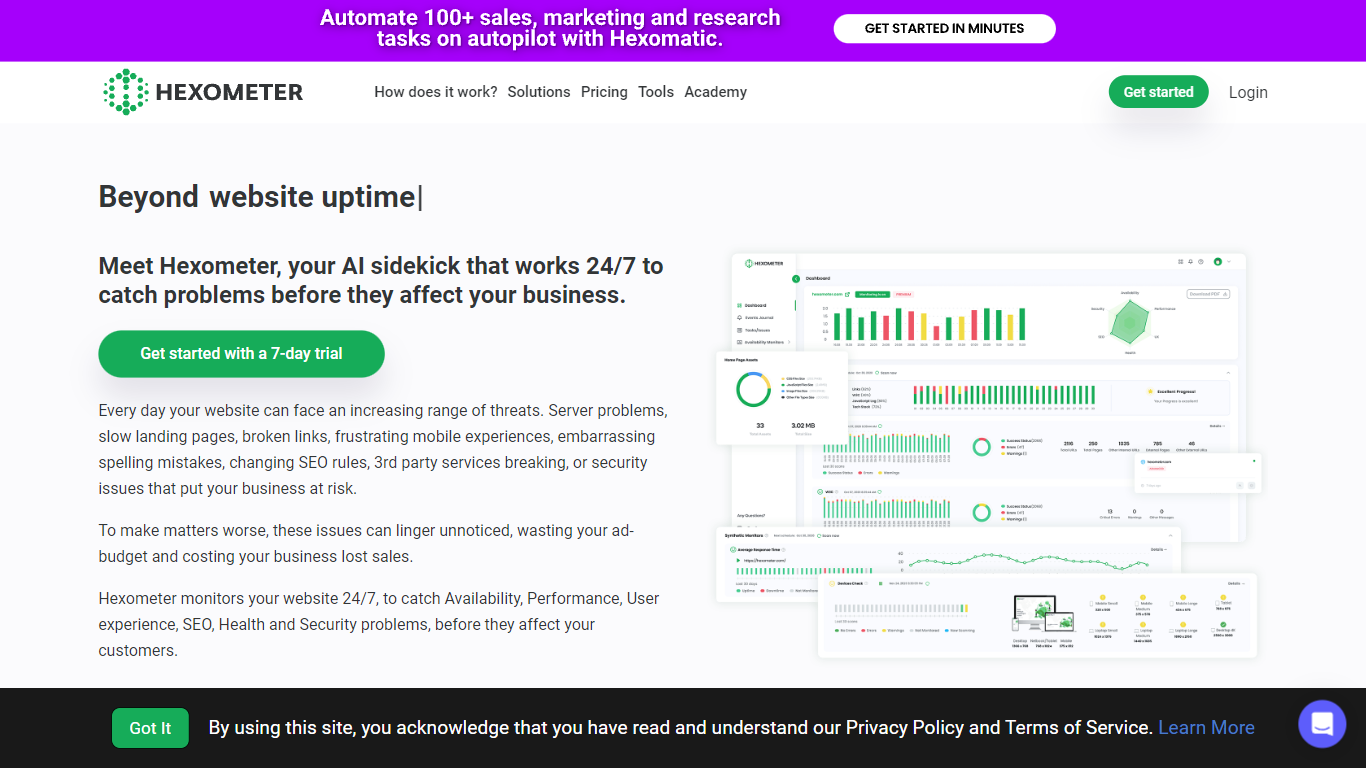Screen dimensions: 1366x768
Task: Check the Mobile Small device checkbox
Action: pyautogui.click(x=1091, y=604)
